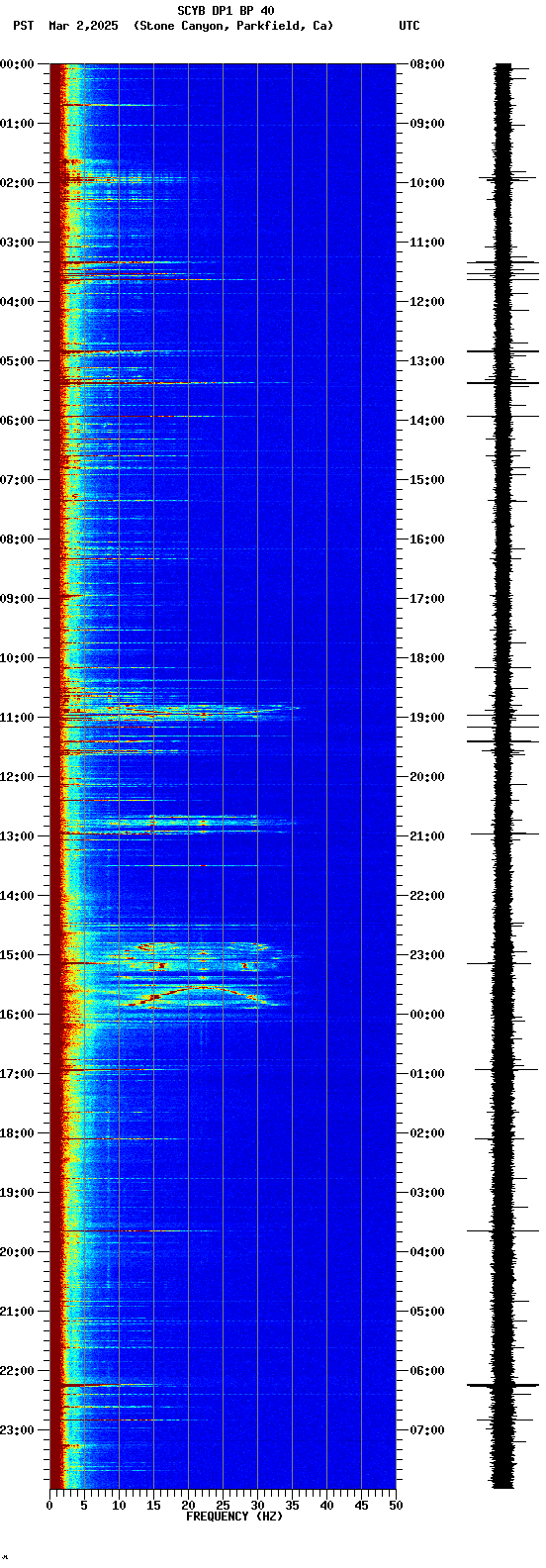Click the frequency axis tick label '25'
546x1568 pixels.
tap(223, 1506)
